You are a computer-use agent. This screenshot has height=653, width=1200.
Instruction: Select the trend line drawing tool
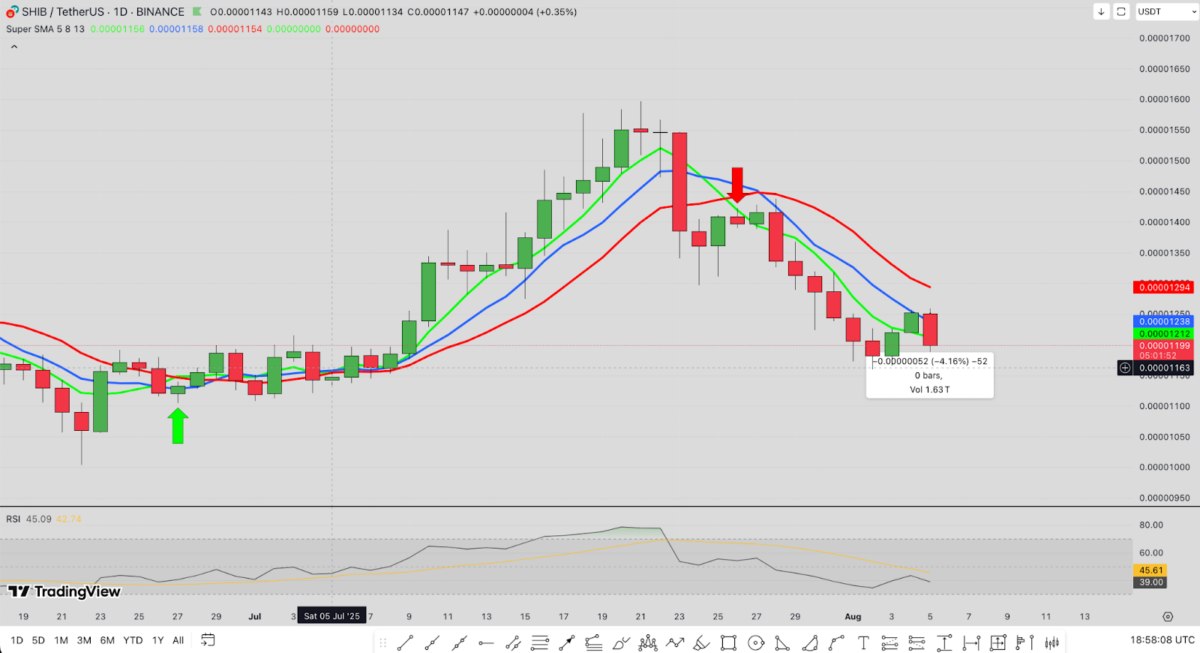(x=405, y=642)
